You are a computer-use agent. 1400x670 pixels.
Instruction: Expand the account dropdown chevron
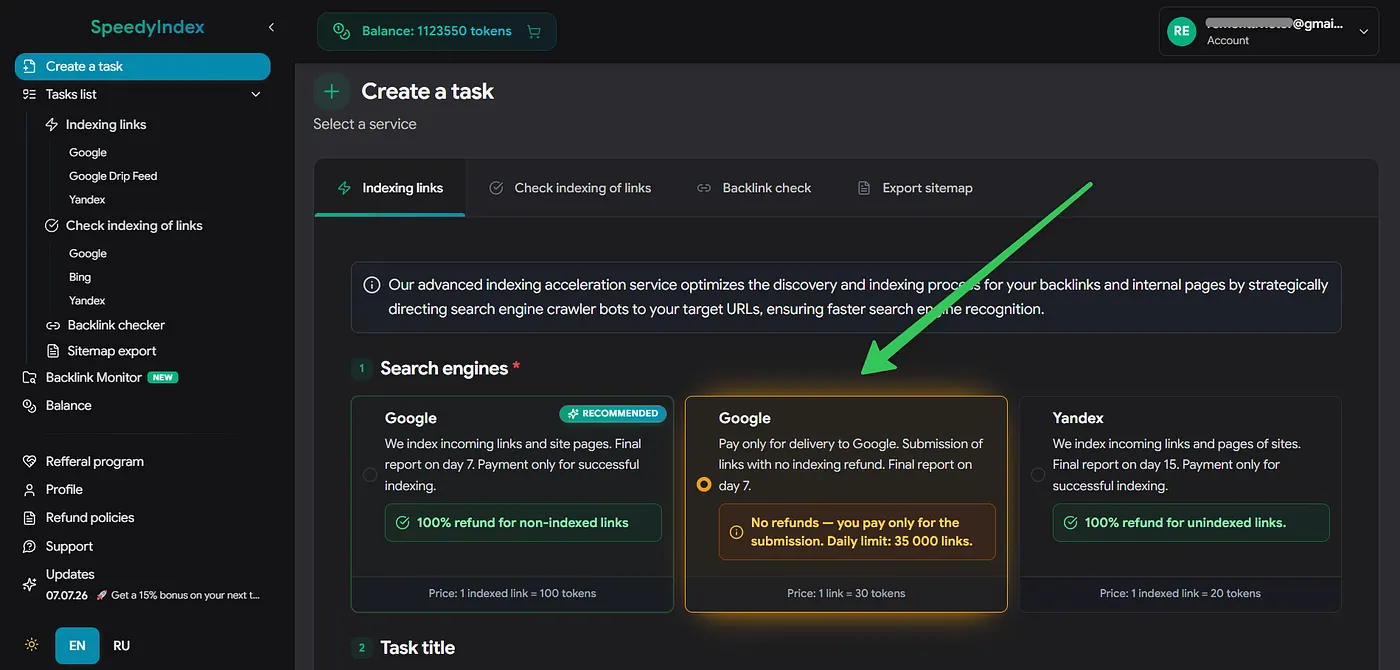[1363, 32]
